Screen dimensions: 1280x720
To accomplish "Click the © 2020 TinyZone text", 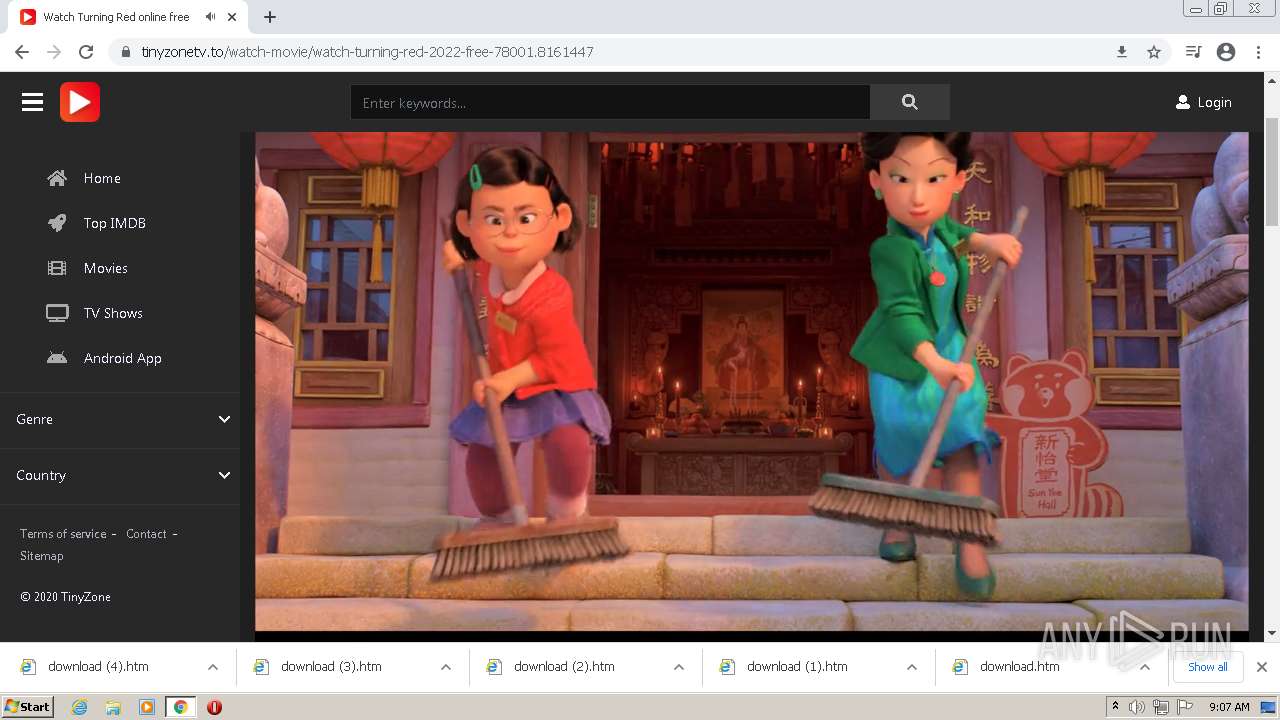I will click(65, 597).
